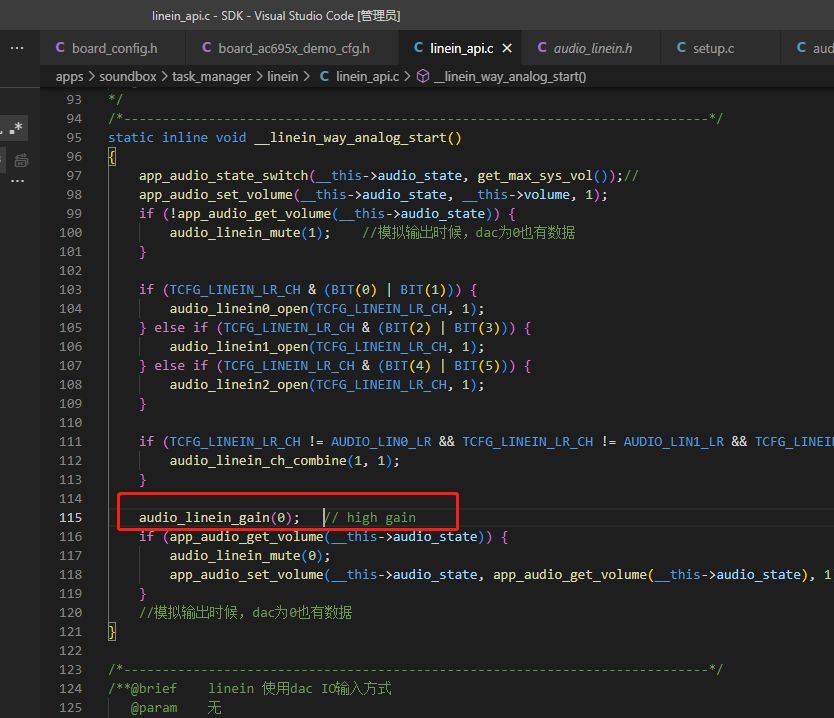Click get_max_sys_vol() on line 97

[x=542, y=176]
